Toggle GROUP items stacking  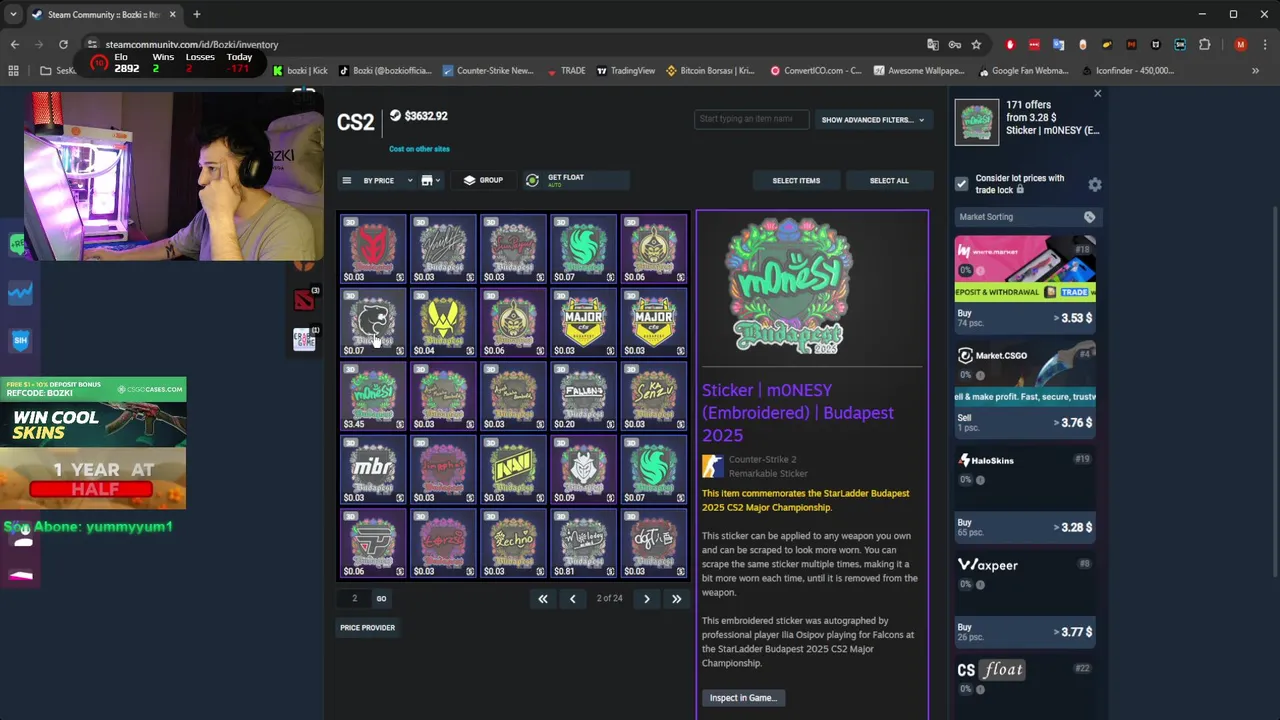coord(483,180)
